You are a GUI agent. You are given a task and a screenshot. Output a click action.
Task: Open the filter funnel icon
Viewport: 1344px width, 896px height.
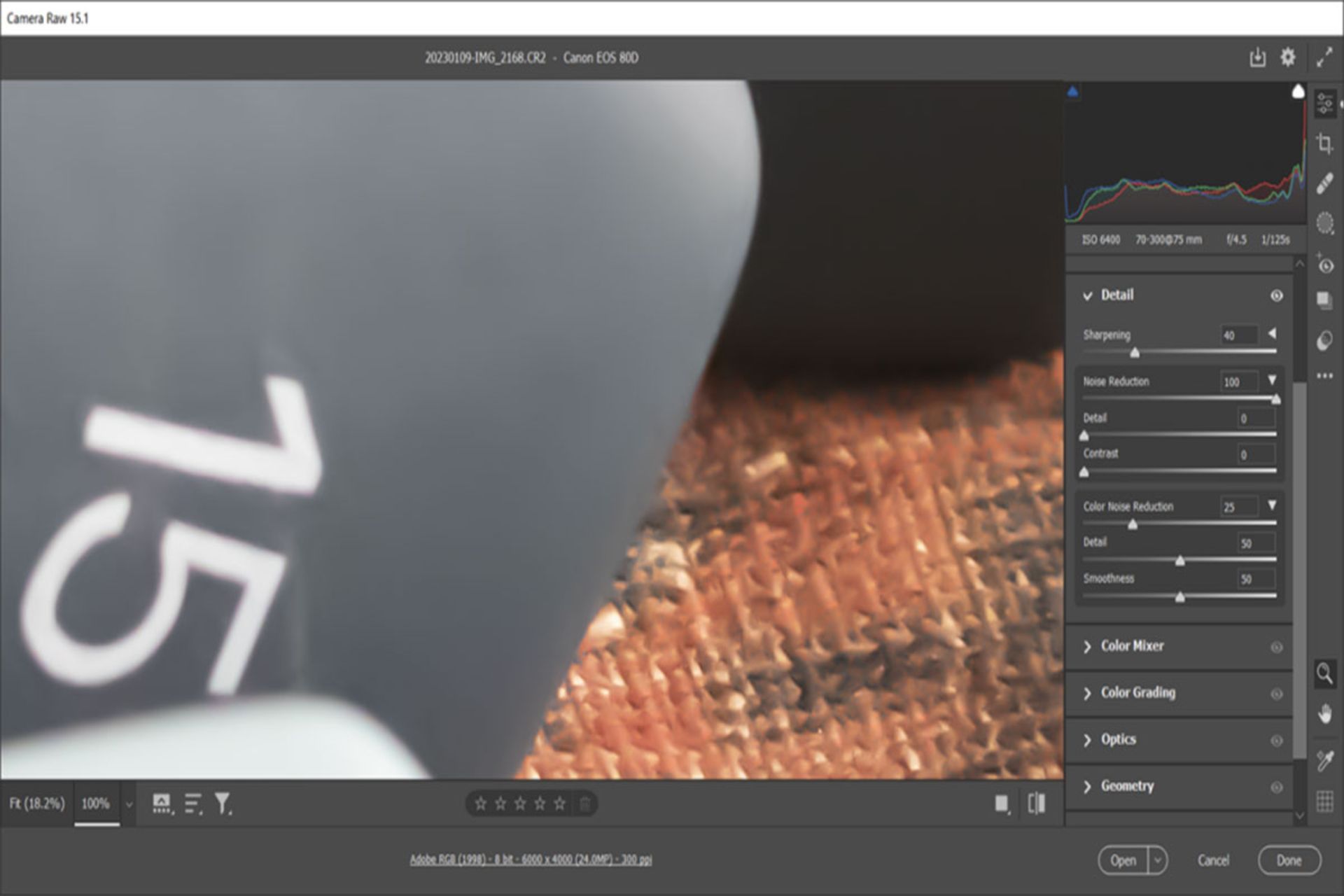click(223, 804)
